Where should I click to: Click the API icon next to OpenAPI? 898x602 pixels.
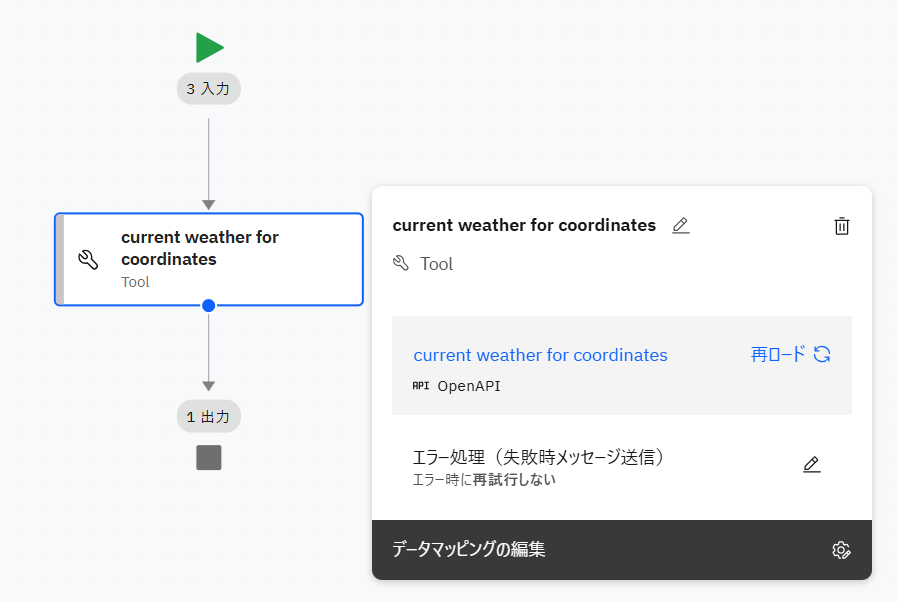coord(420,386)
